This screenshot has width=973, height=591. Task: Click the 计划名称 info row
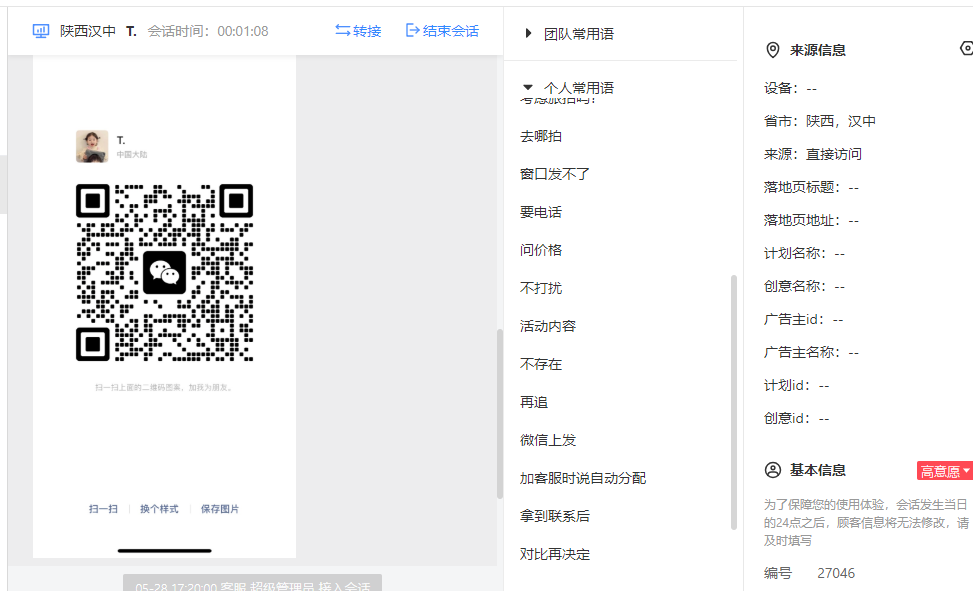pyautogui.click(x=804, y=253)
